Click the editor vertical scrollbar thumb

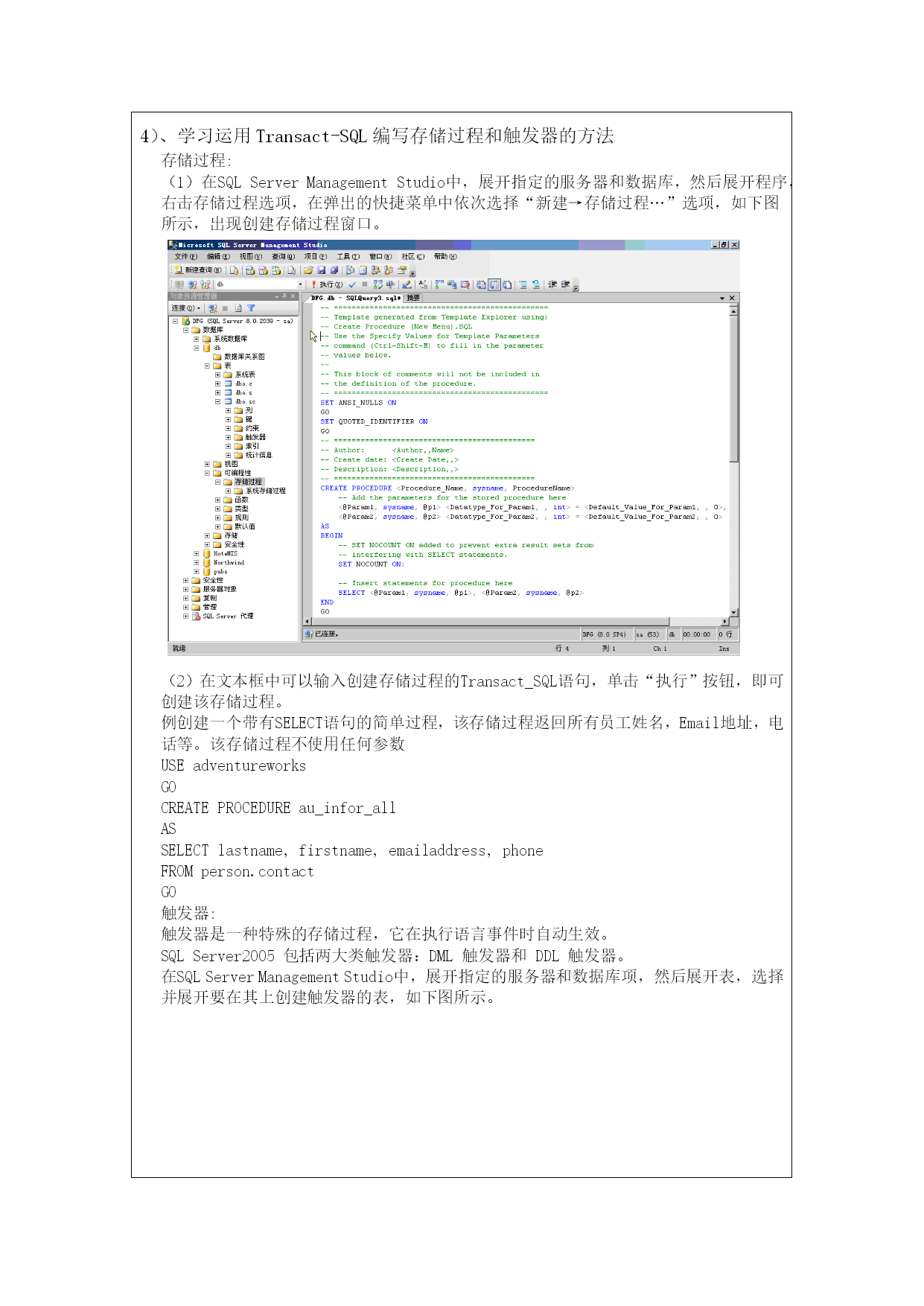tap(733, 390)
